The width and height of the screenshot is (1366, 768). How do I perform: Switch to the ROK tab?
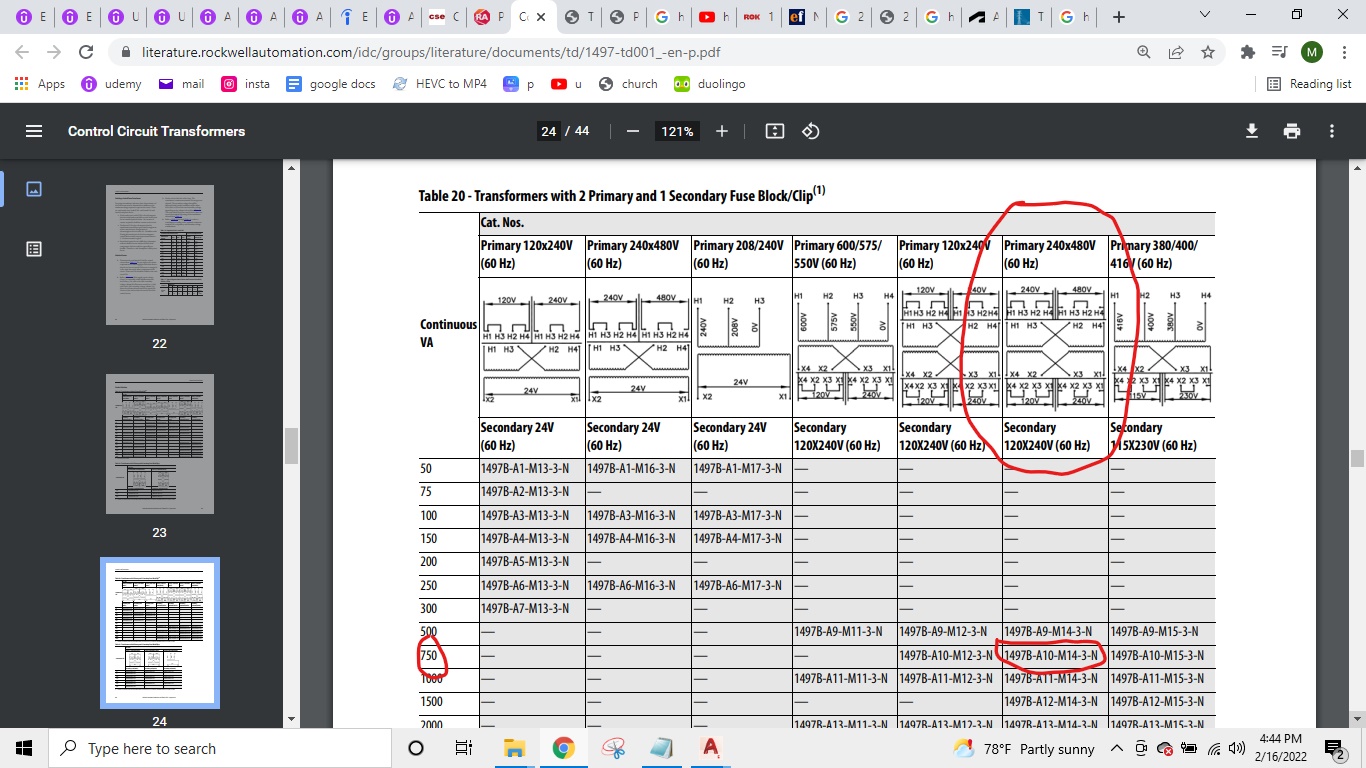pyautogui.click(x=759, y=17)
